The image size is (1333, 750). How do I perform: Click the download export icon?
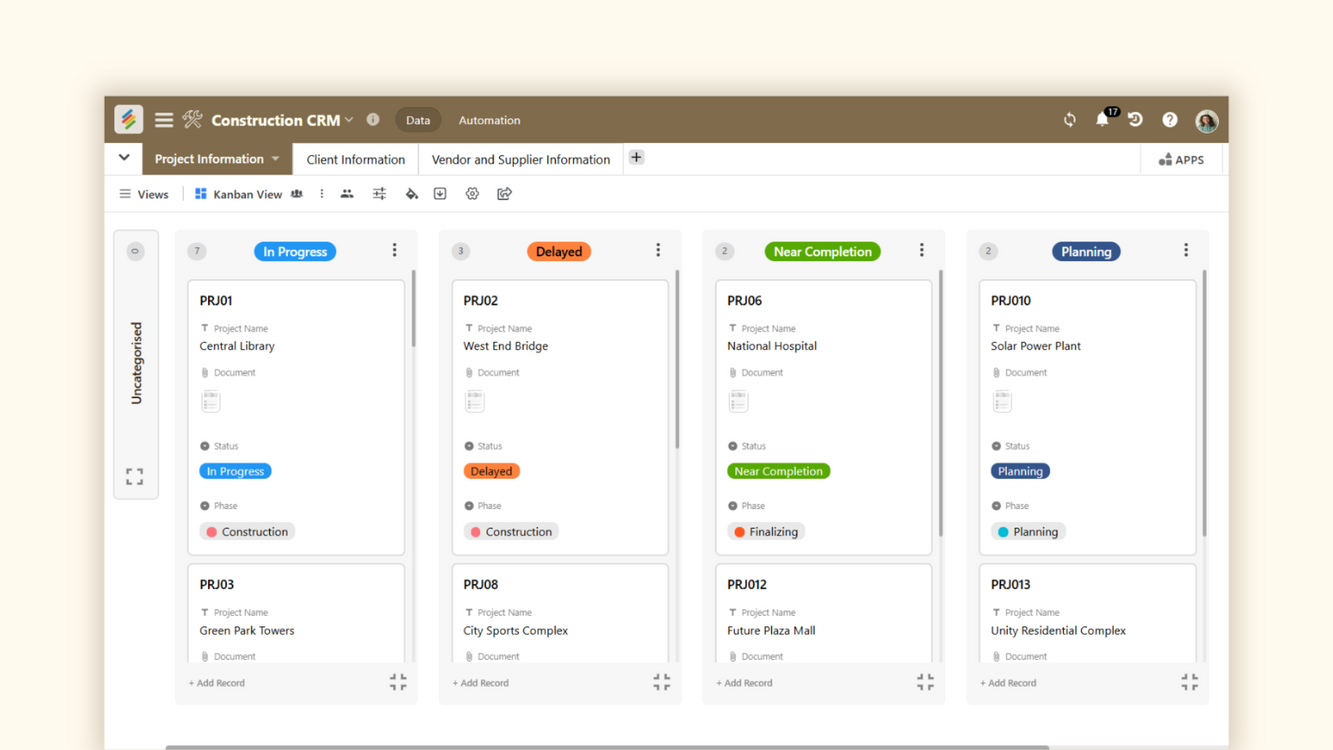click(x=440, y=194)
